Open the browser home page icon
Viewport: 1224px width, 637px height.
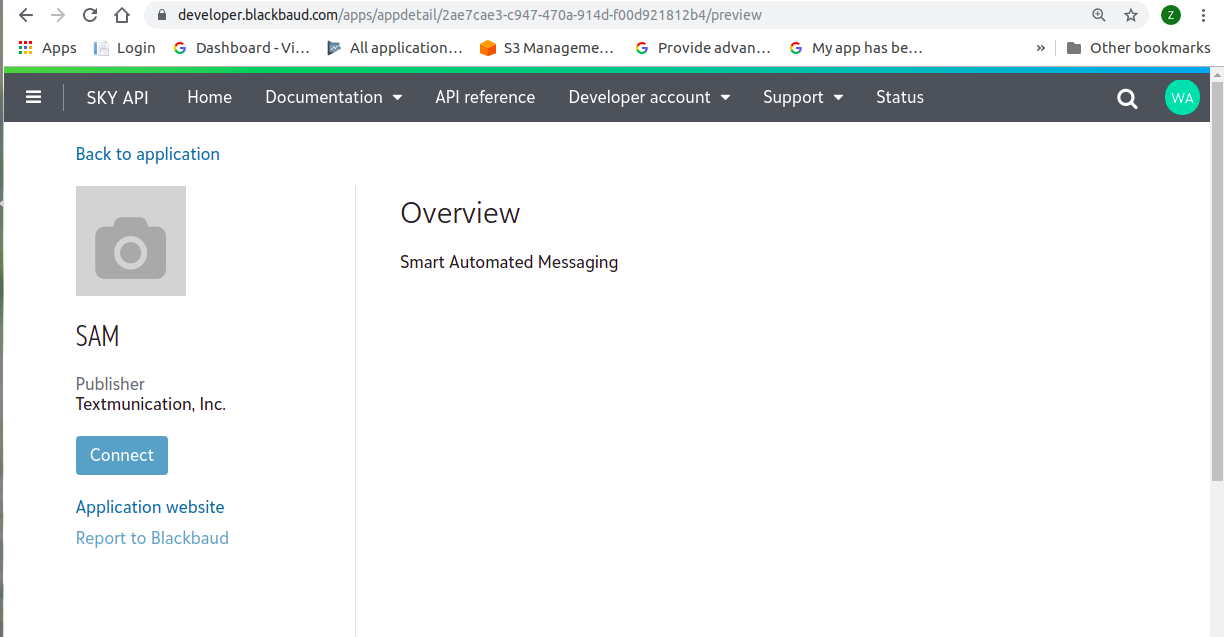coord(122,15)
